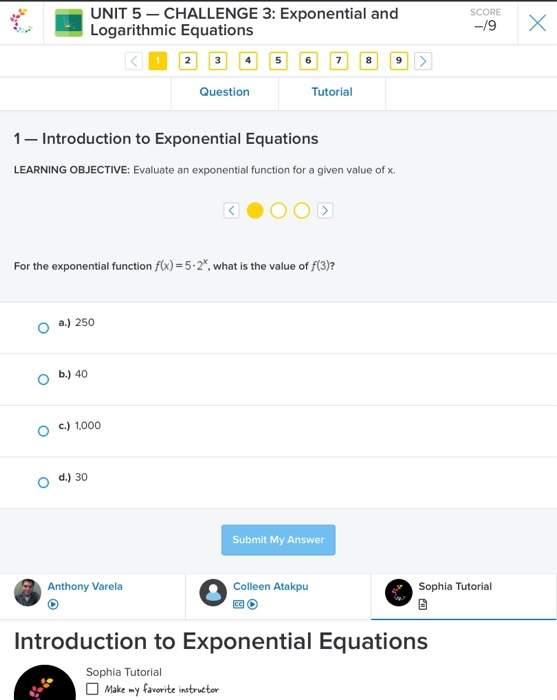Play Anthony Varela's video tutorial
This screenshot has width=557, height=700.
53,604
